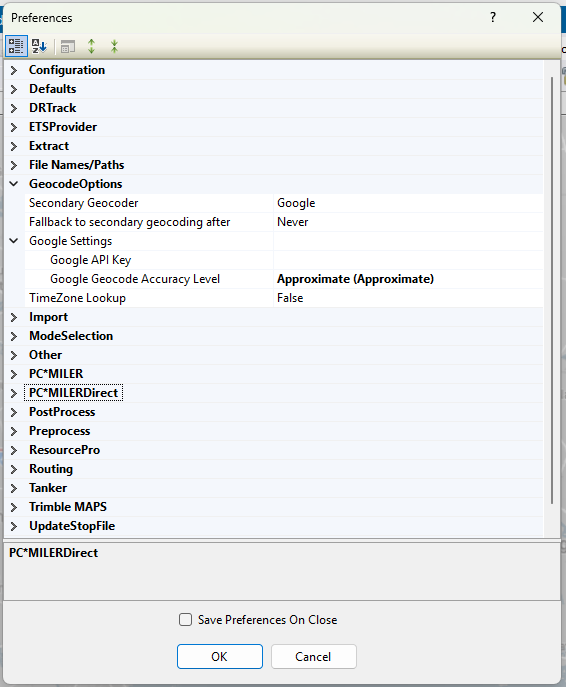This screenshot has width=566, height=687.
Task: Expand the PostProcess category chevron
Action: click(14, 412)
